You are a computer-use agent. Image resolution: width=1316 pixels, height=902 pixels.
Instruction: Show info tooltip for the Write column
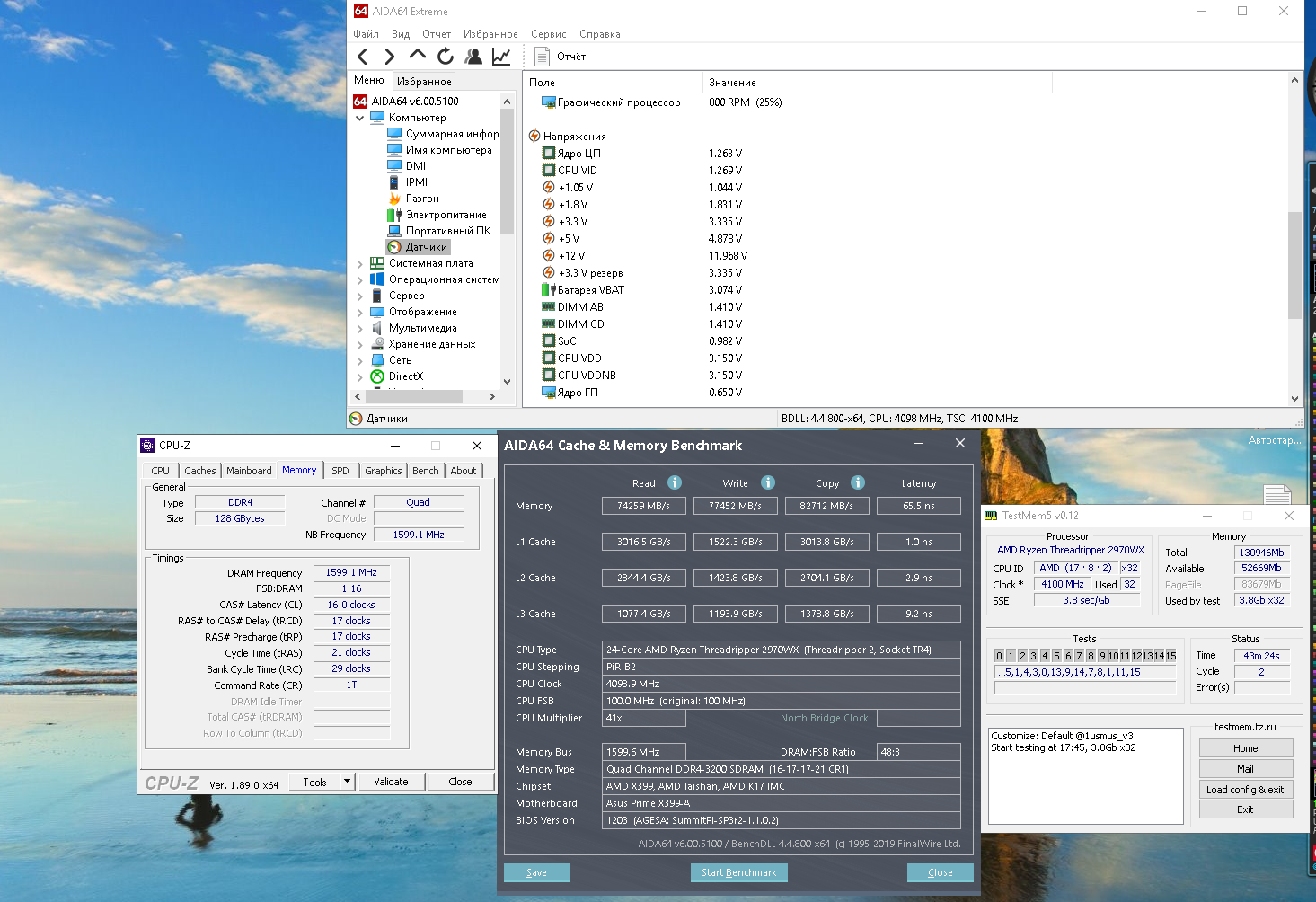click(x=768, y=482)
